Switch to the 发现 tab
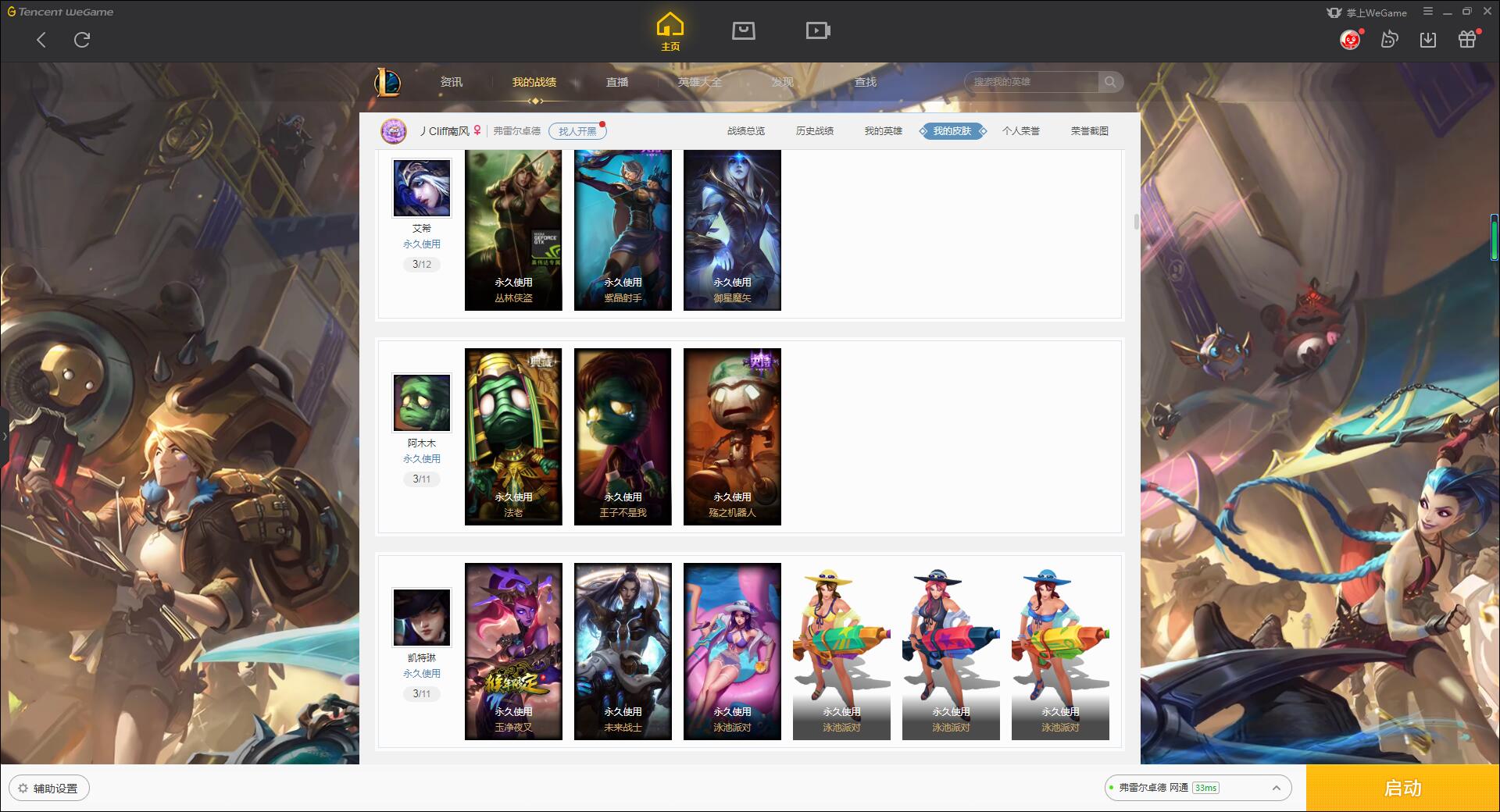 point(783,82)
